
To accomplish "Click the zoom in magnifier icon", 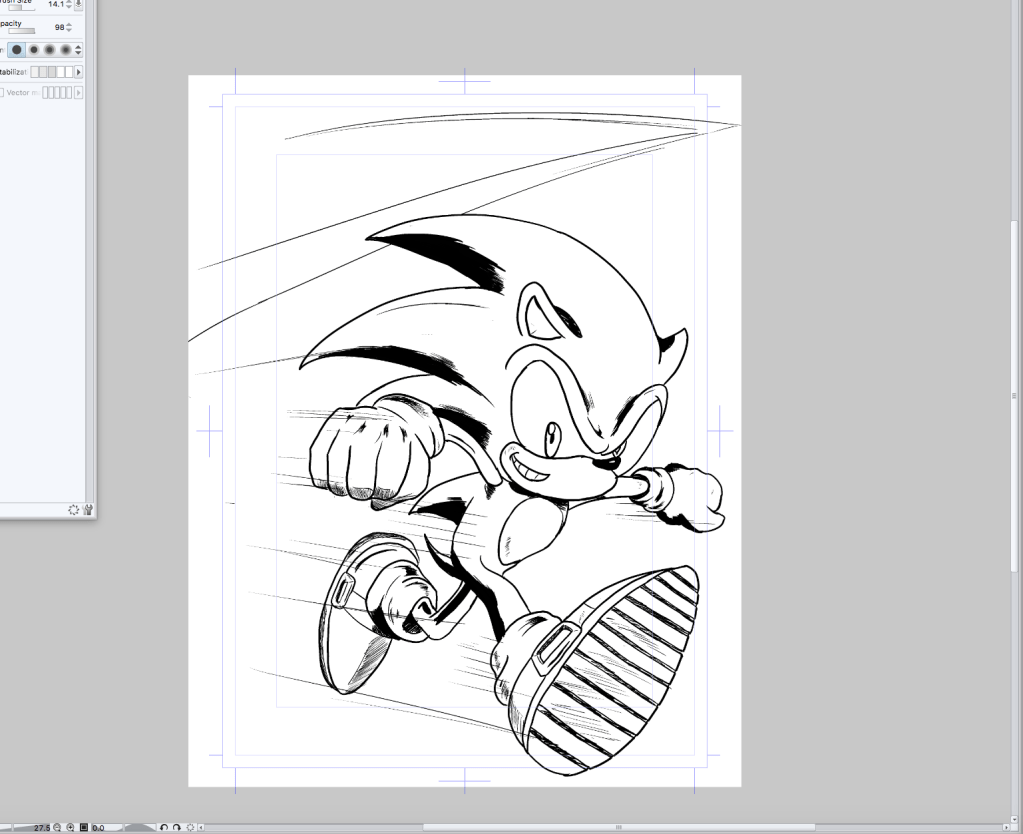I will click(70, 828).
